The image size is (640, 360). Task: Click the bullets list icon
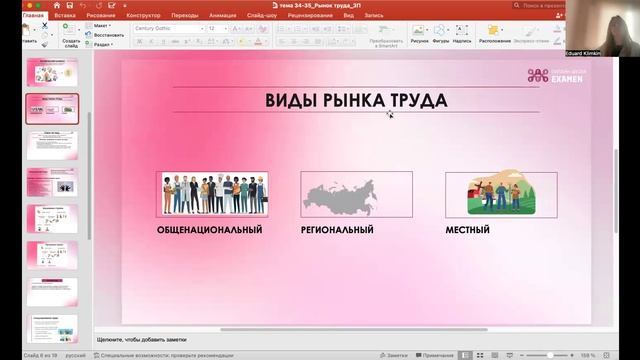[281, 29]
